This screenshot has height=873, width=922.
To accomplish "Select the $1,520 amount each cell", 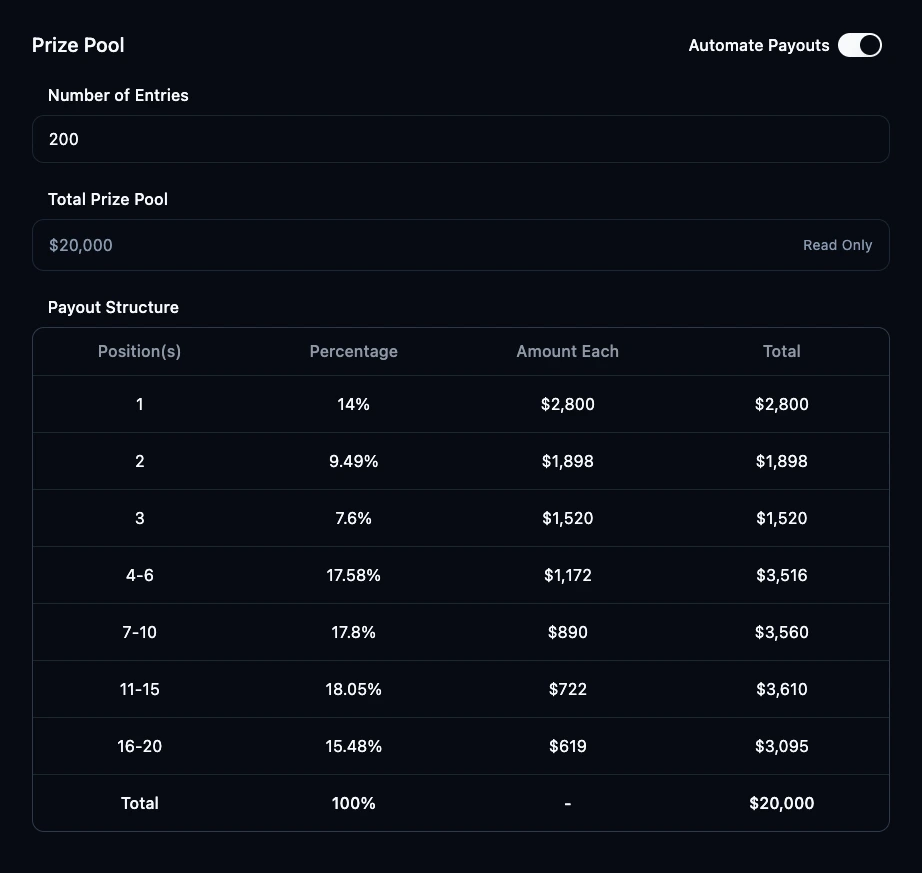I will (x=567, y=518).
